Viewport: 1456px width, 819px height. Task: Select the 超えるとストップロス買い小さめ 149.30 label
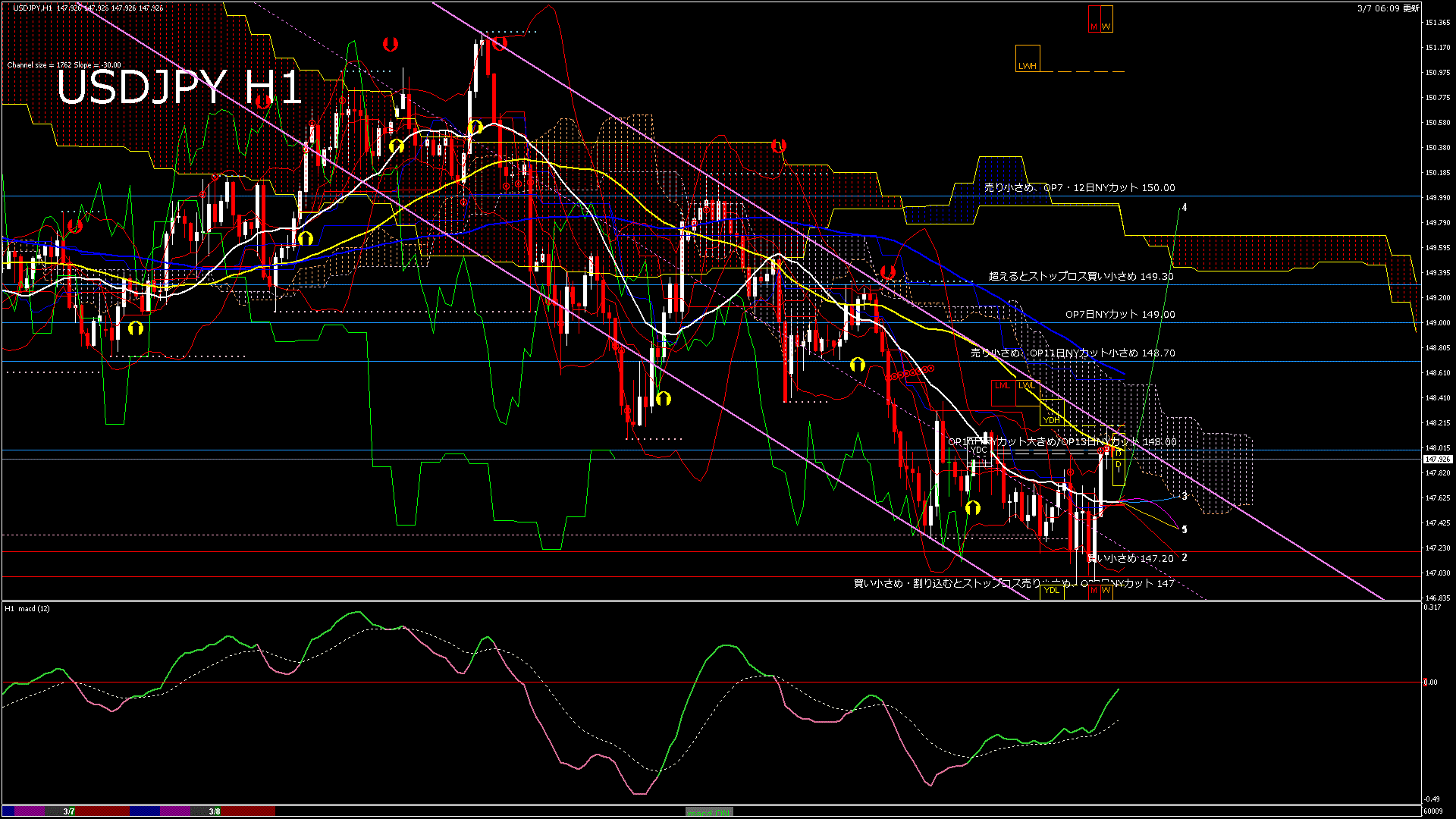[x=1081, y=276]
